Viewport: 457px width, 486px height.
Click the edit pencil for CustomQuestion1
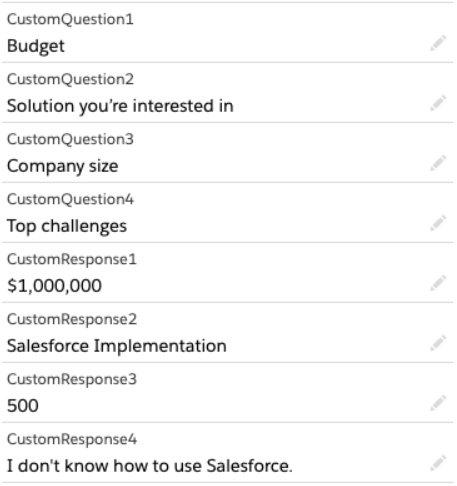[438, 44]
